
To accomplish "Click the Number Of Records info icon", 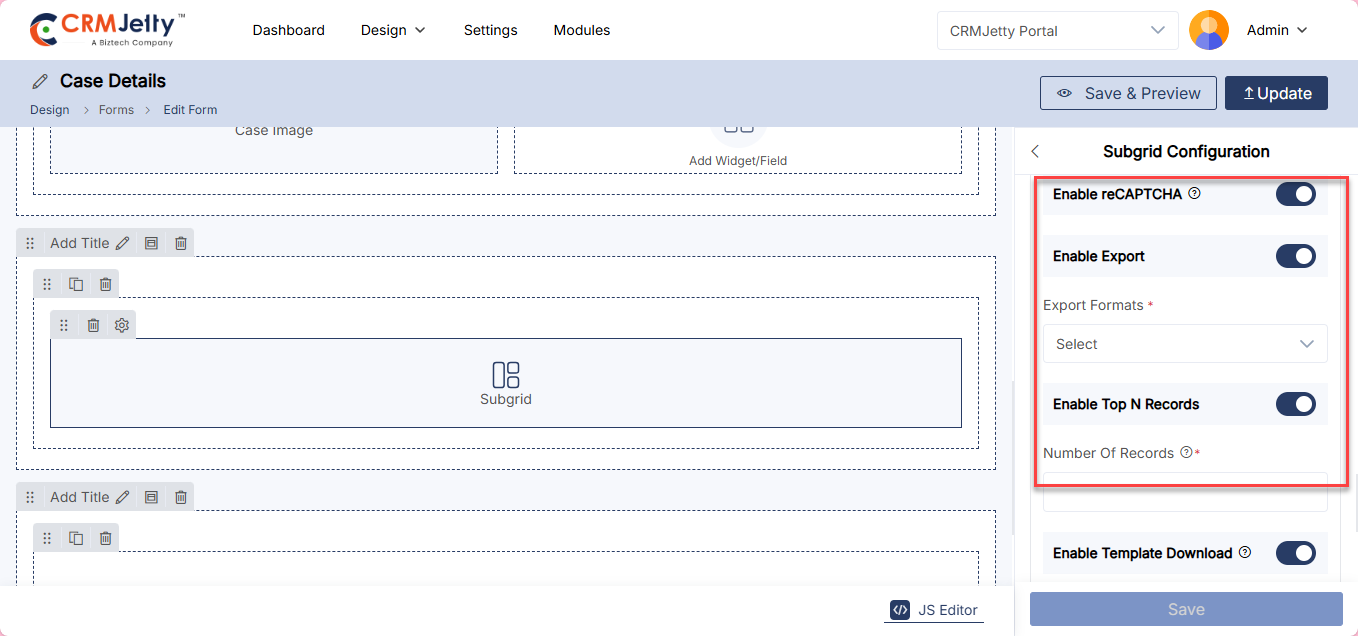I will tap(1186, 452).
